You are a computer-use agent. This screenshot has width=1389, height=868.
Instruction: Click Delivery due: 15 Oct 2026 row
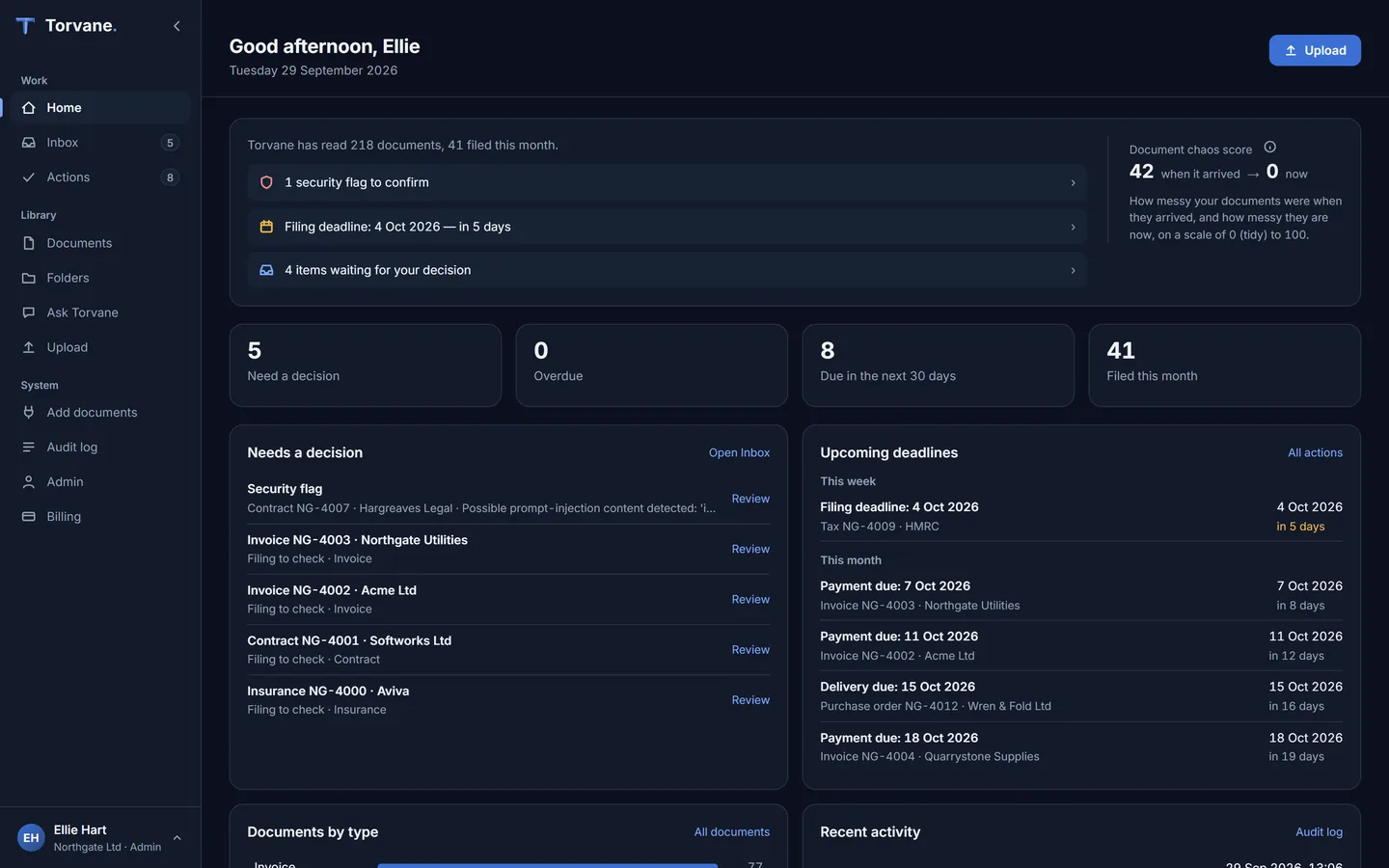tap(1081, 695)
